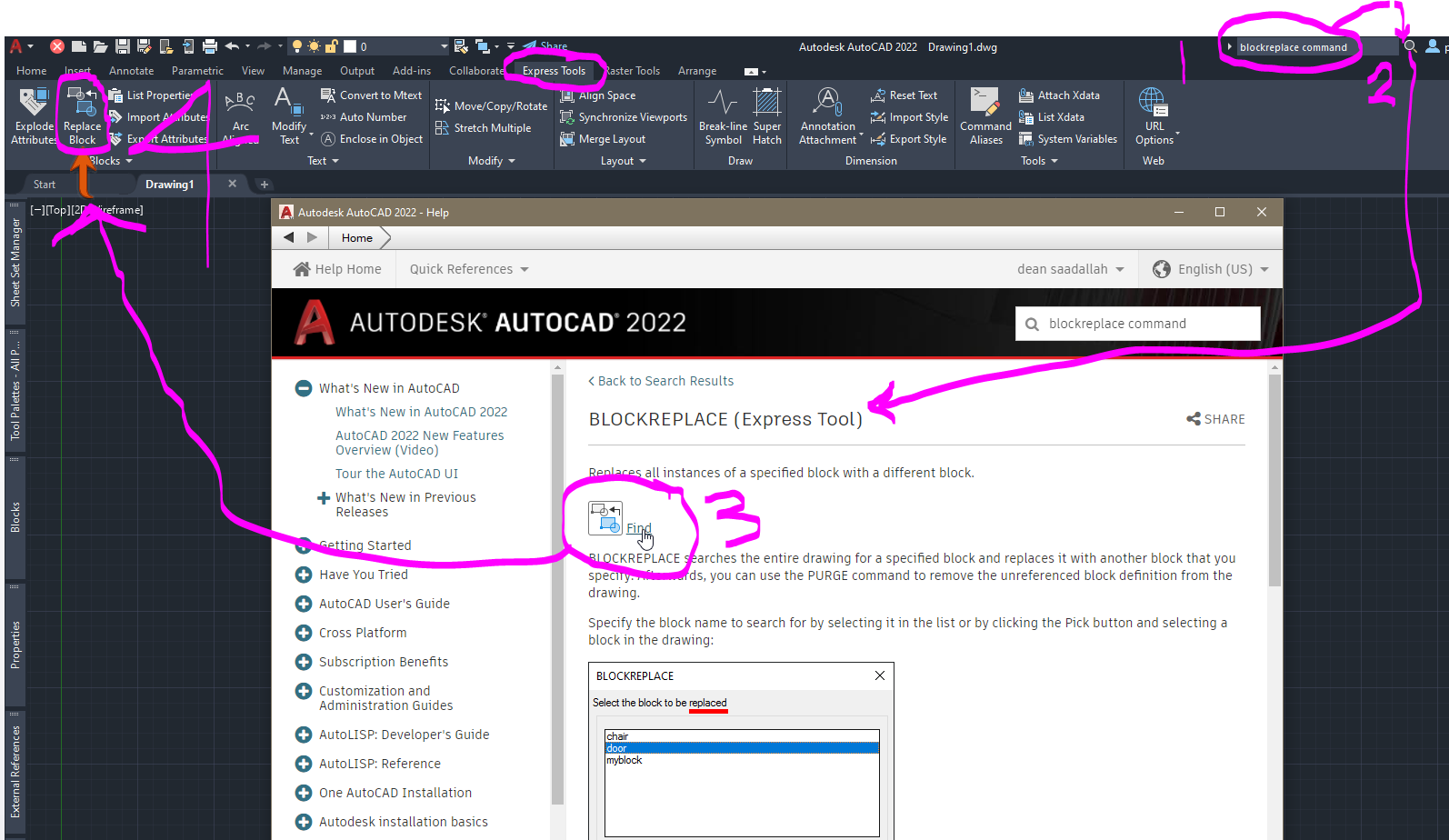Pick the Stretch Multiple tool

483,128
